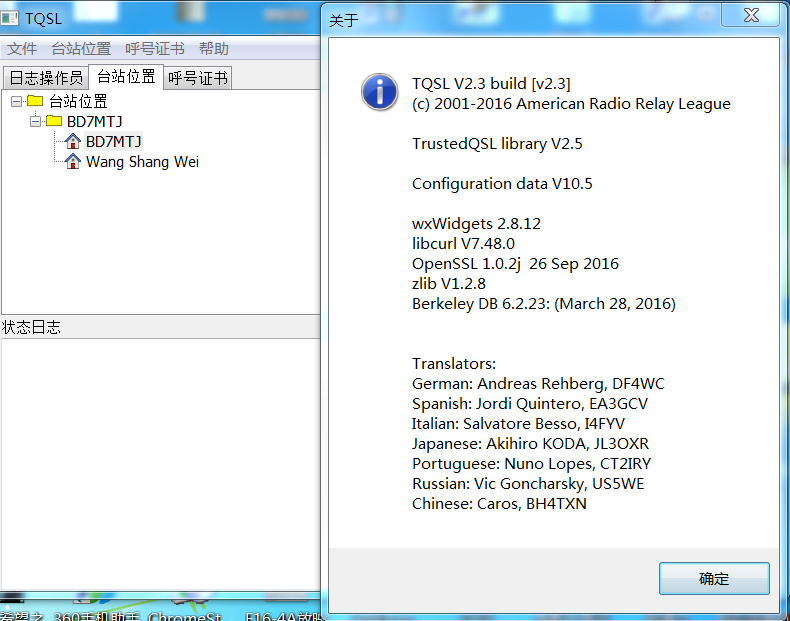The image size is (790, 621).
Task: Click the 状态日志 label
Action: (31, 327)
